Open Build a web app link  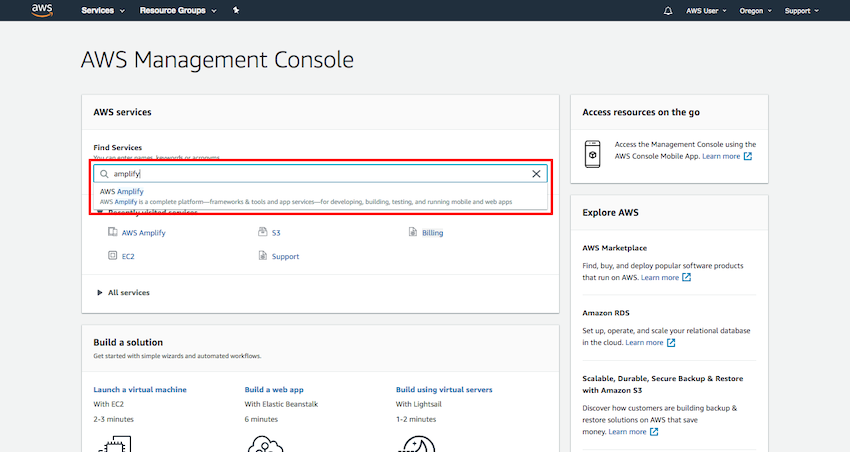point(274,389)
